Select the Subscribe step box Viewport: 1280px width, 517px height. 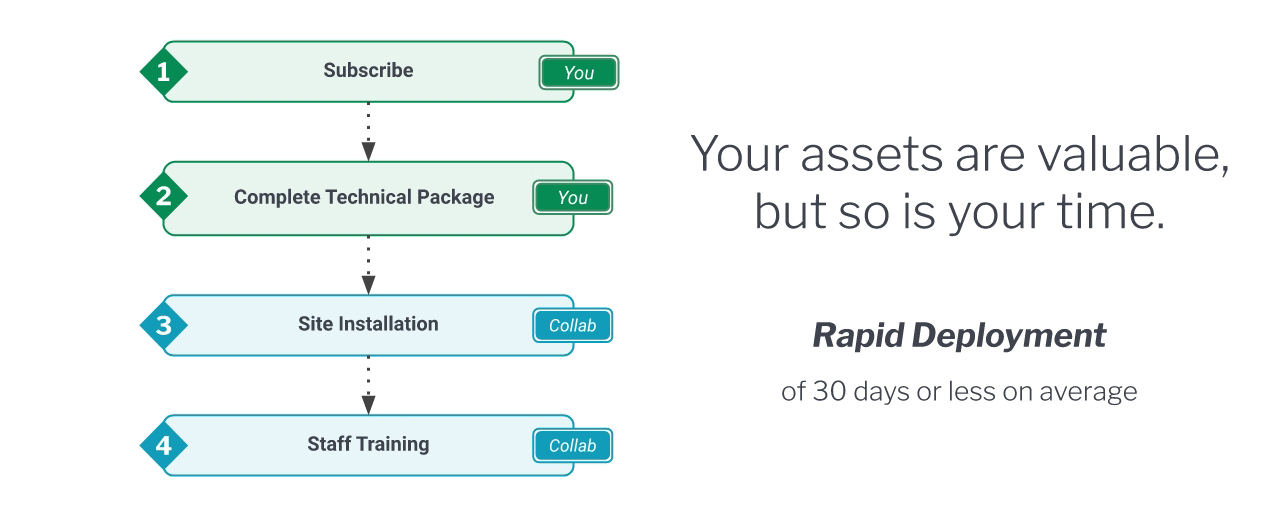(x=368, y=71)
